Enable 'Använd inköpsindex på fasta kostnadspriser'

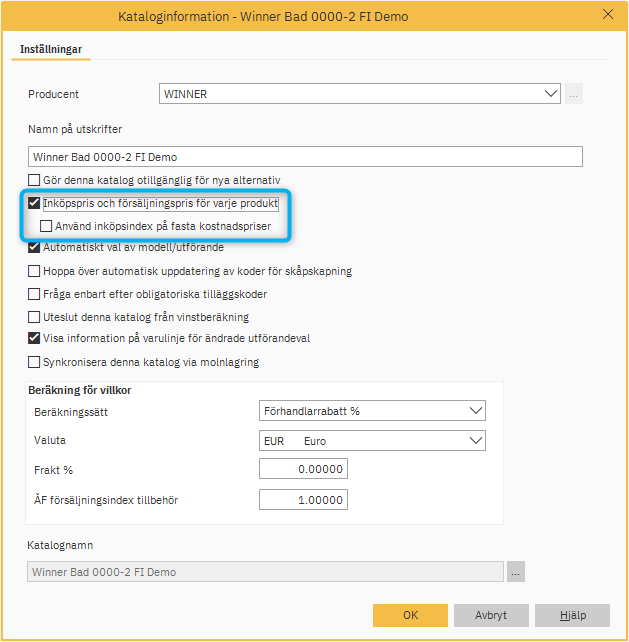tap(46, 226)
